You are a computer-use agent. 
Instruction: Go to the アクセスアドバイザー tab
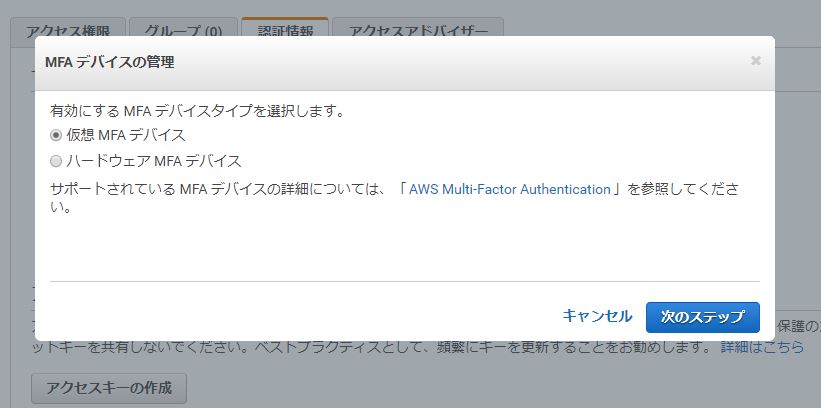418,29
